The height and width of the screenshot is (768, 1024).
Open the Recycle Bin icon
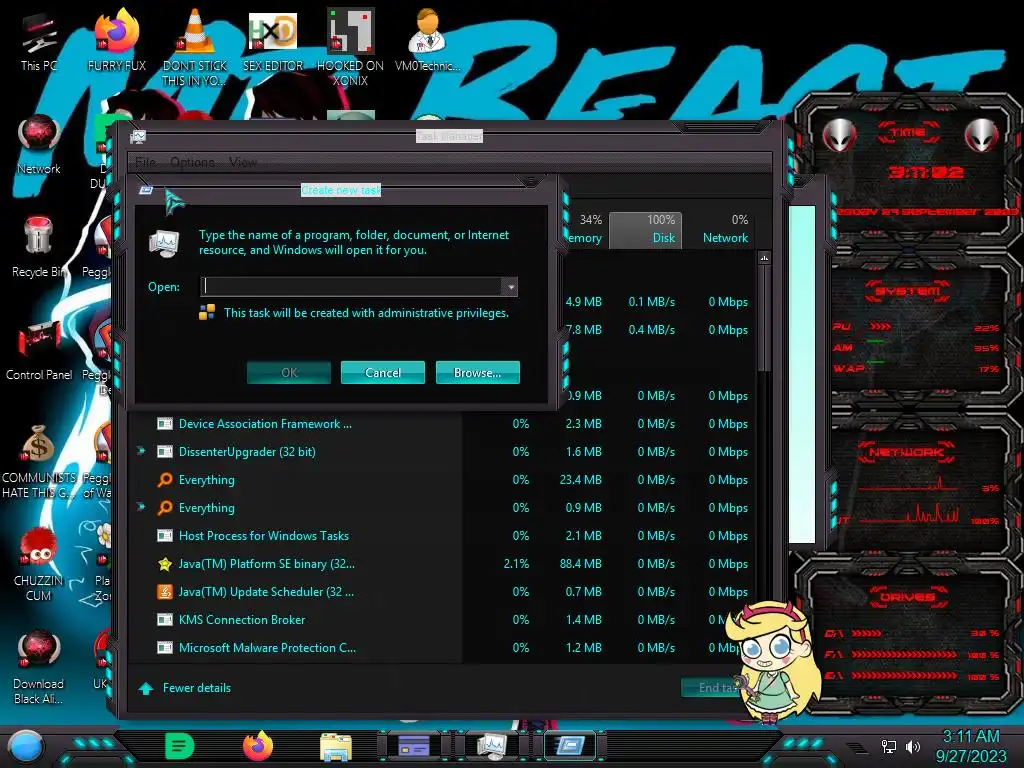39,247
